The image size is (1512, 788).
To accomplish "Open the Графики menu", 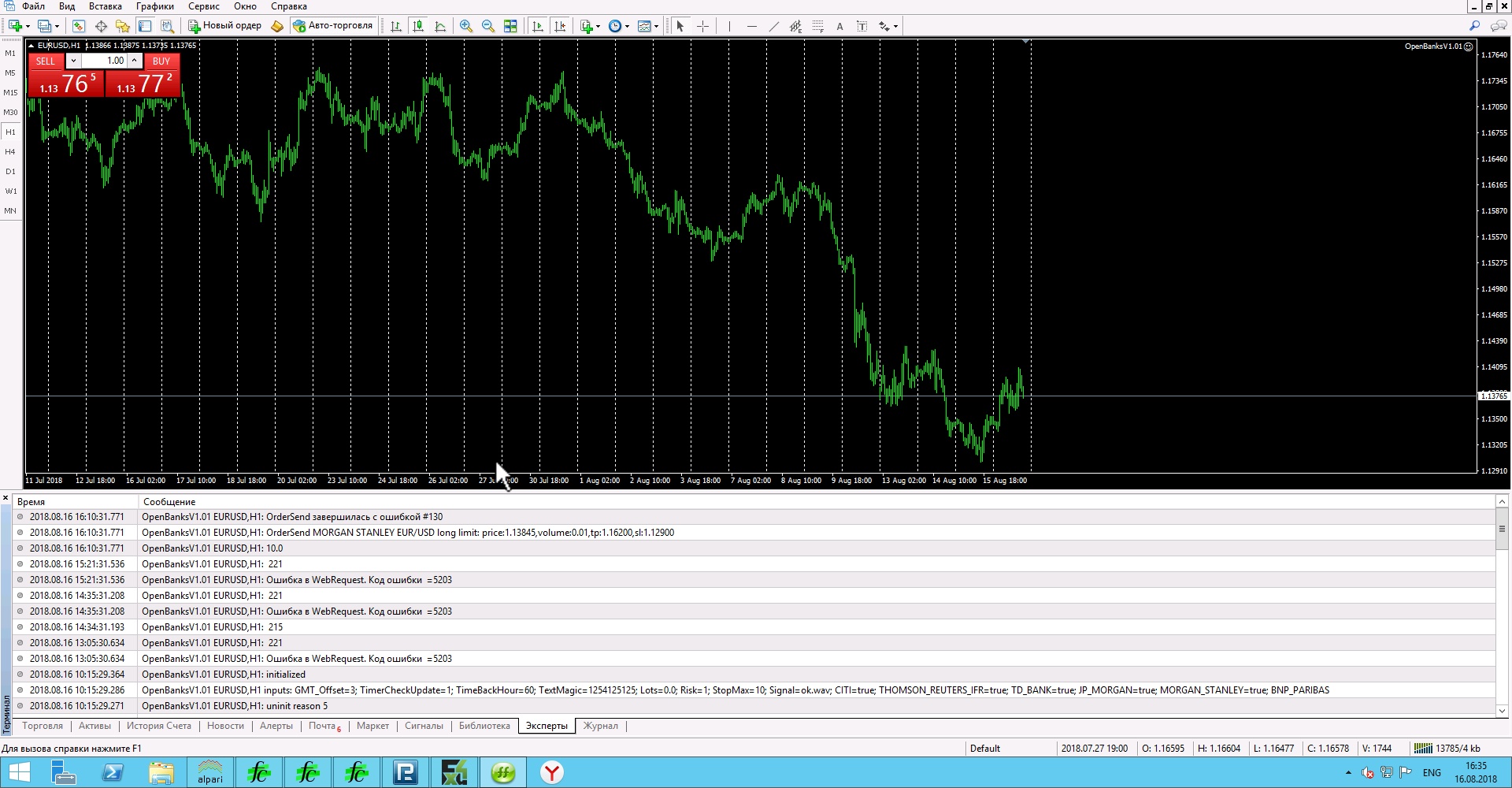I will [x=154, y=6].
